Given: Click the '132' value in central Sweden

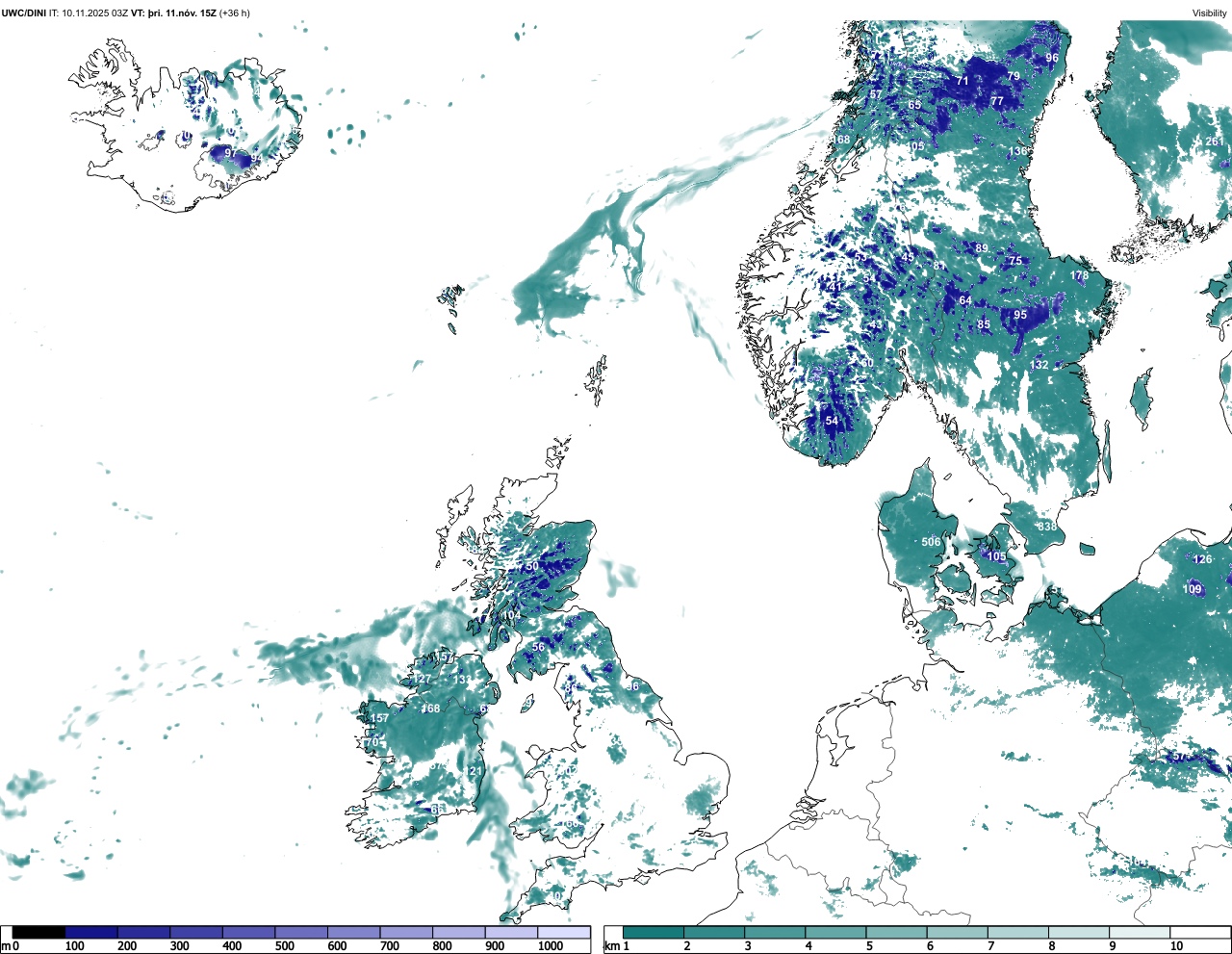Looking at the screenshot, I should coord(1039,365).
